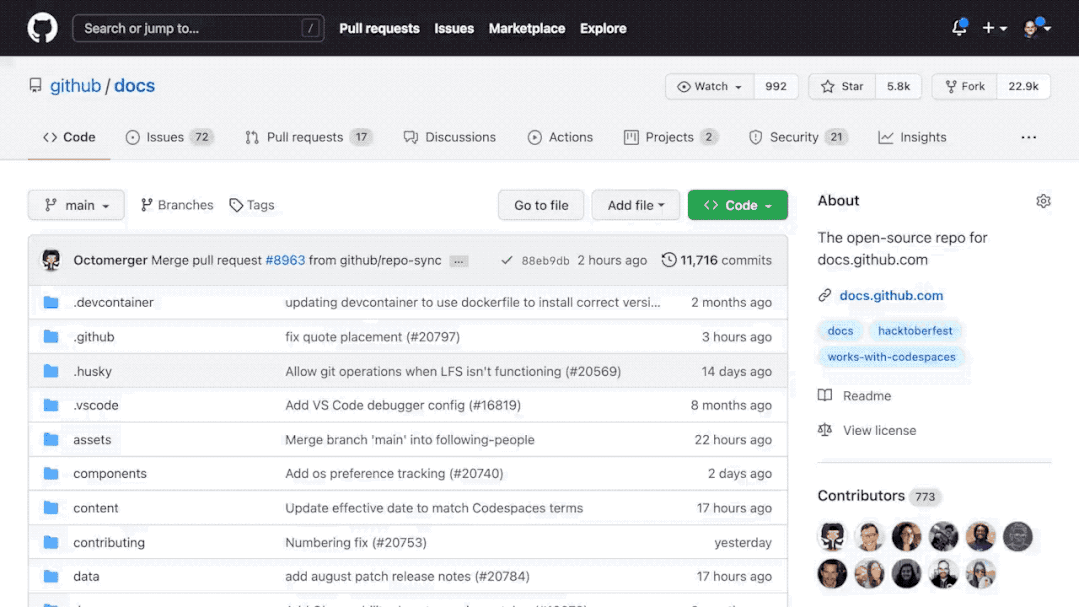Open the components folder
This screenshot has height=607, width=1079.
[x=110, y=473]
